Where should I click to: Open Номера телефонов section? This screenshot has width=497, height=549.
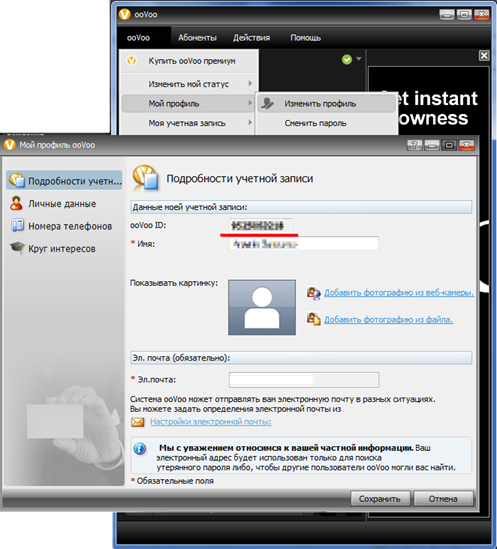[70, 227]
